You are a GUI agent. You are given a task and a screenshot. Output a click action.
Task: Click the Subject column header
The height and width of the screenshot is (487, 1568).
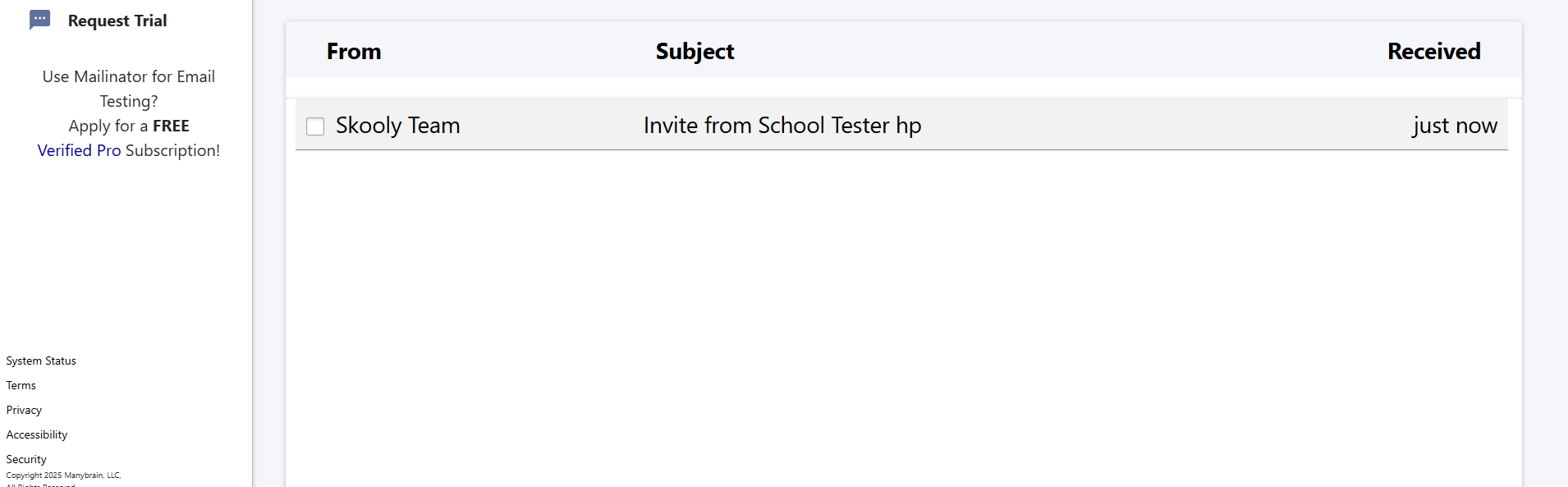[695, 52]
